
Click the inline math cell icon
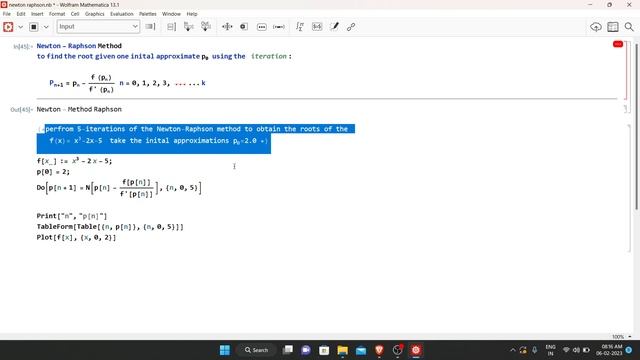317,27
